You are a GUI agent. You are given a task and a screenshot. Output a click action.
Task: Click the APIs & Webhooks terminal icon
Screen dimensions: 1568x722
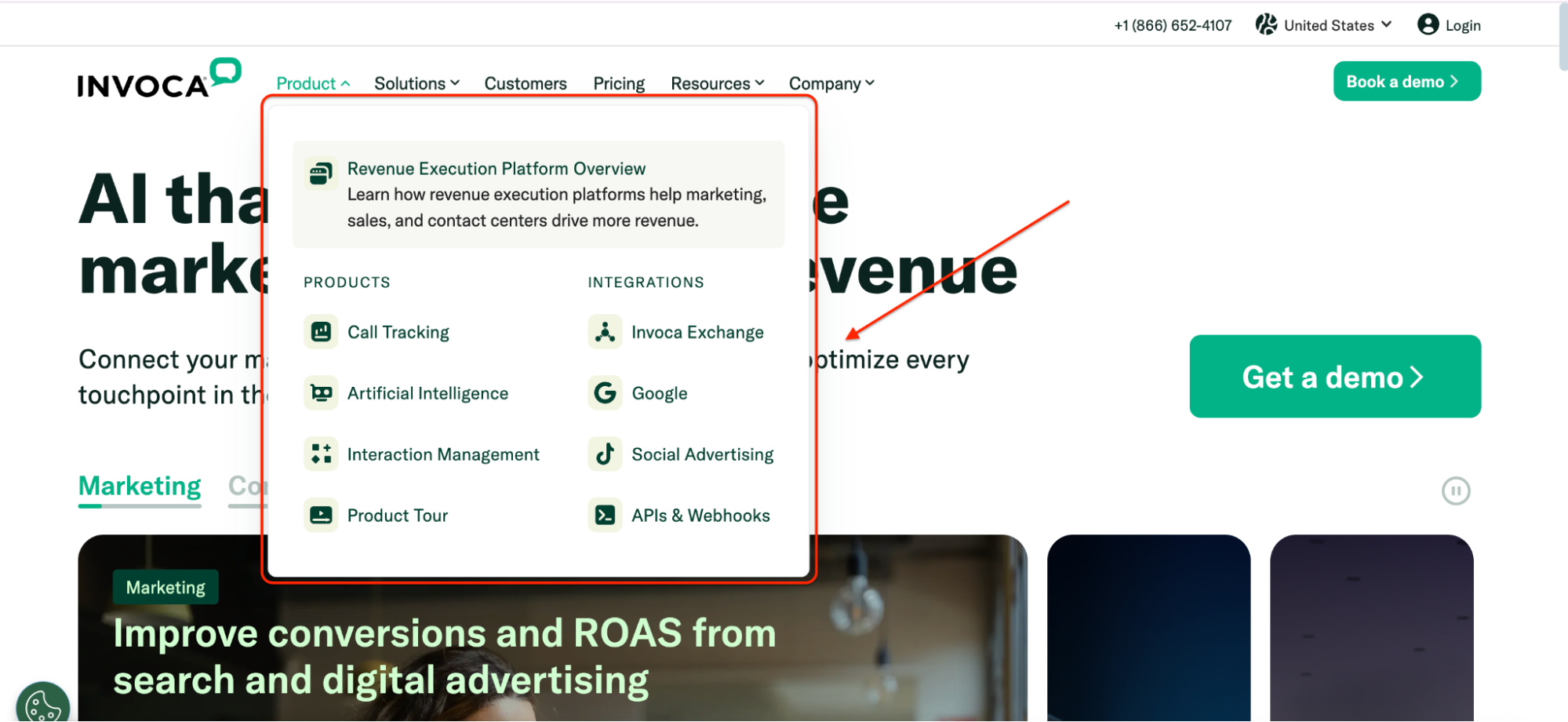pos(605,516)
